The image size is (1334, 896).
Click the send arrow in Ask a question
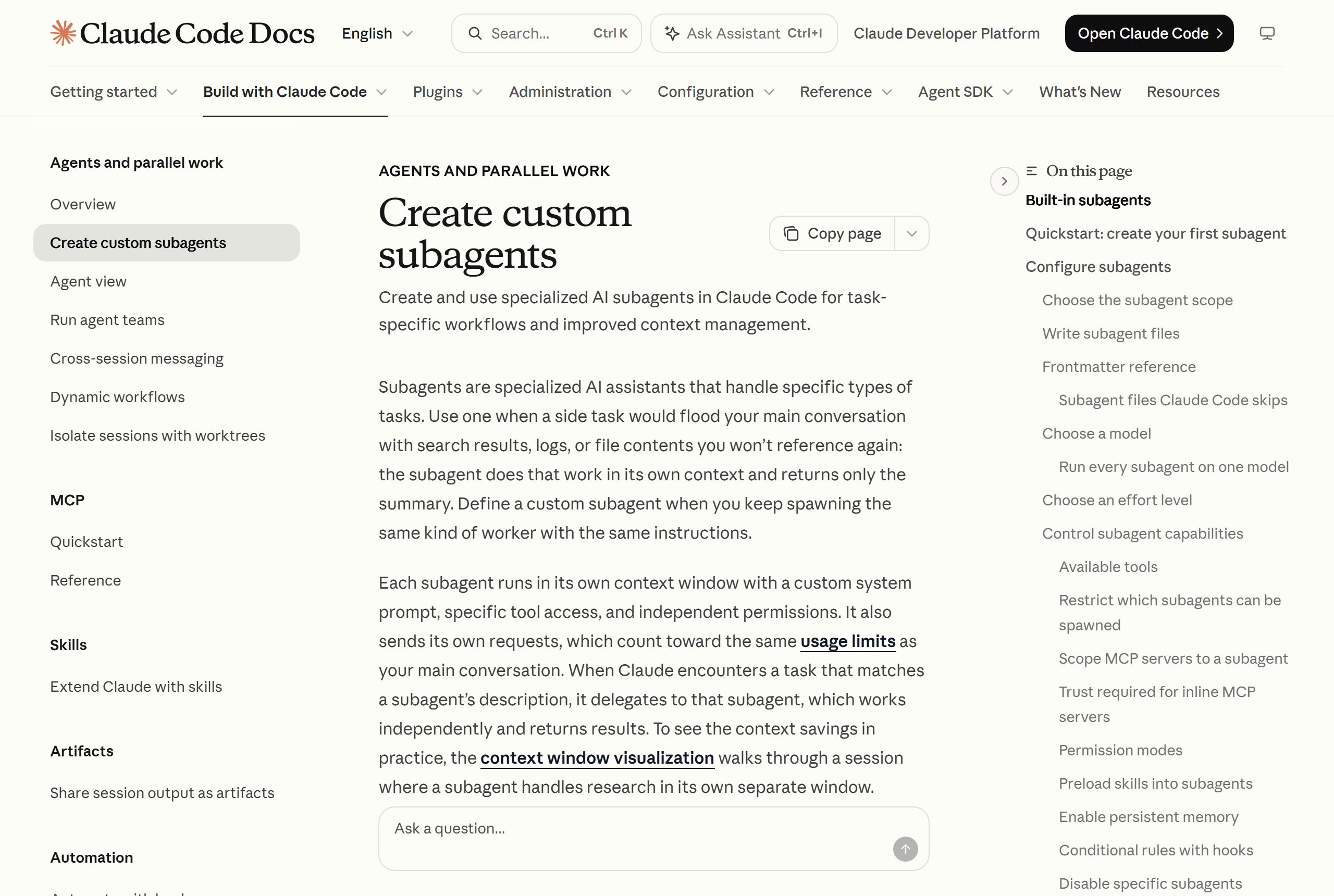[x=905, y=849]
